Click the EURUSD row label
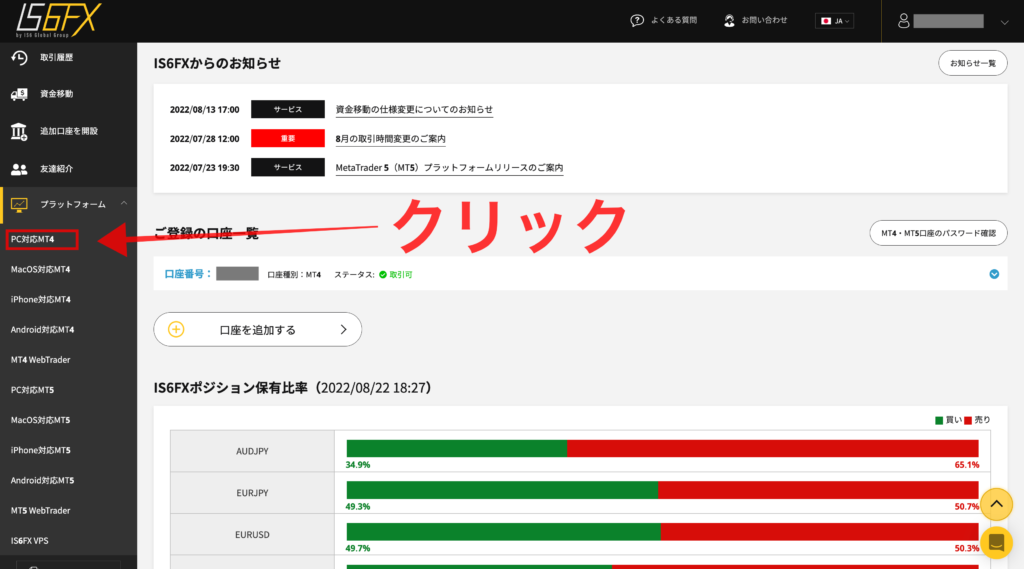The height and width of the screenshot is (569, 1024). [252, 535]
